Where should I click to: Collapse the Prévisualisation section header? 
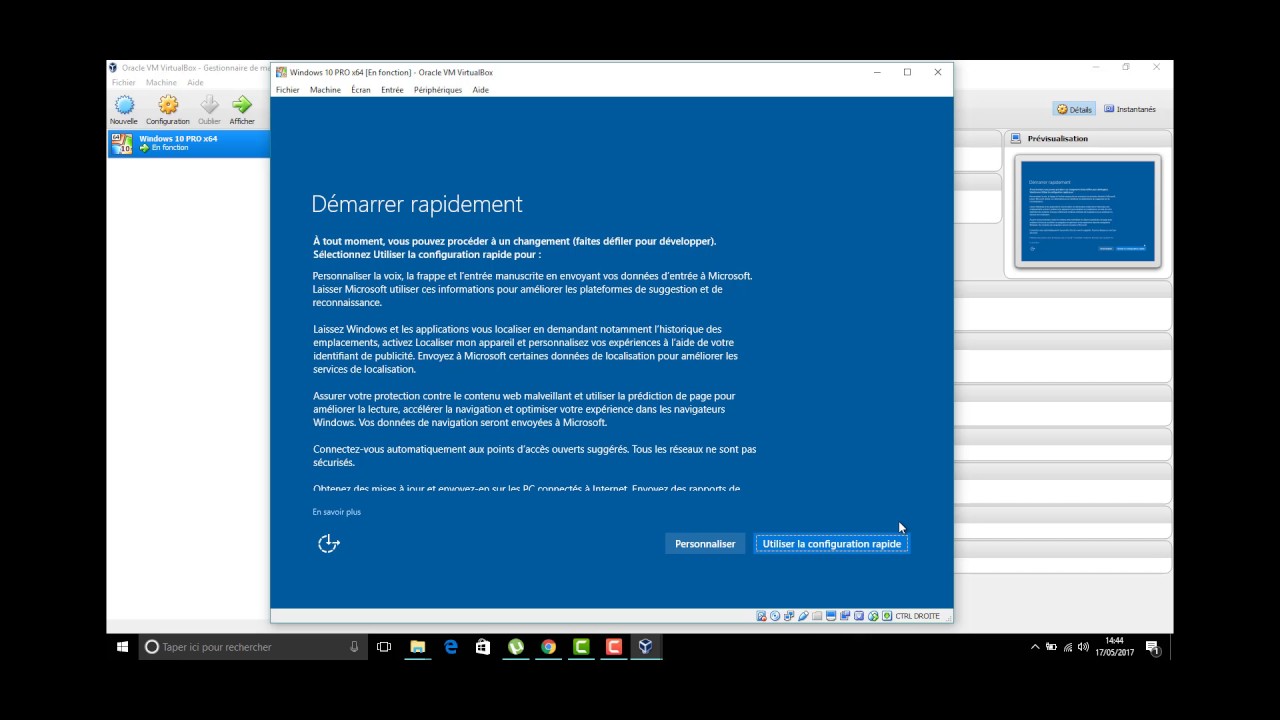pyautogui.click(x=1087, y=139)
